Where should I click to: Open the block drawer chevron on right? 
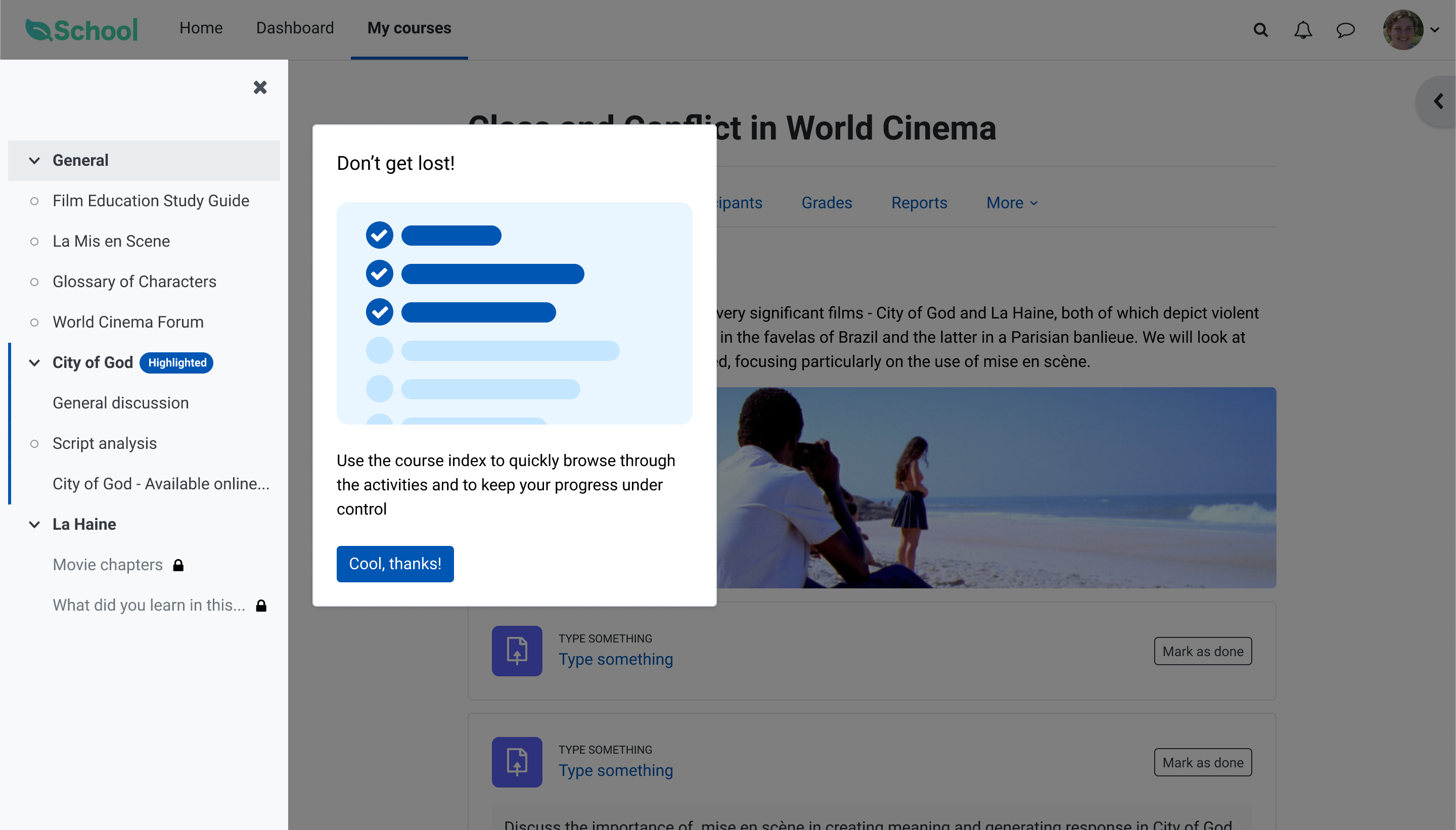coord(1438,102)
